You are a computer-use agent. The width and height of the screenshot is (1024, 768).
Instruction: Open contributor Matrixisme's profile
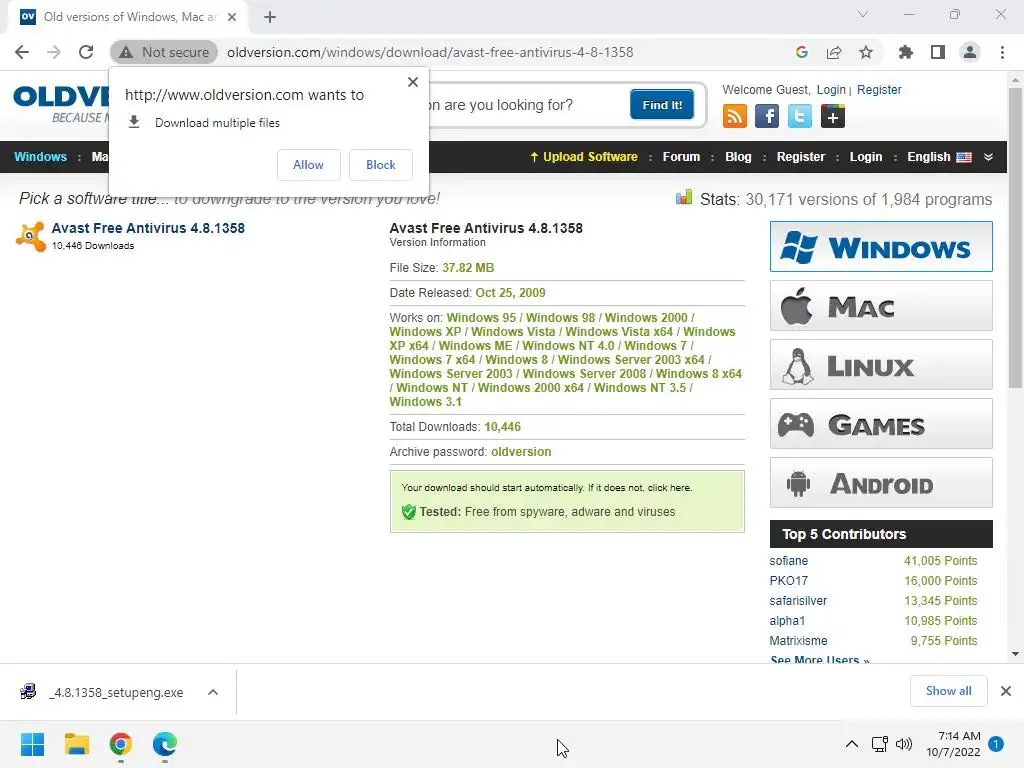tap(798, 641)
